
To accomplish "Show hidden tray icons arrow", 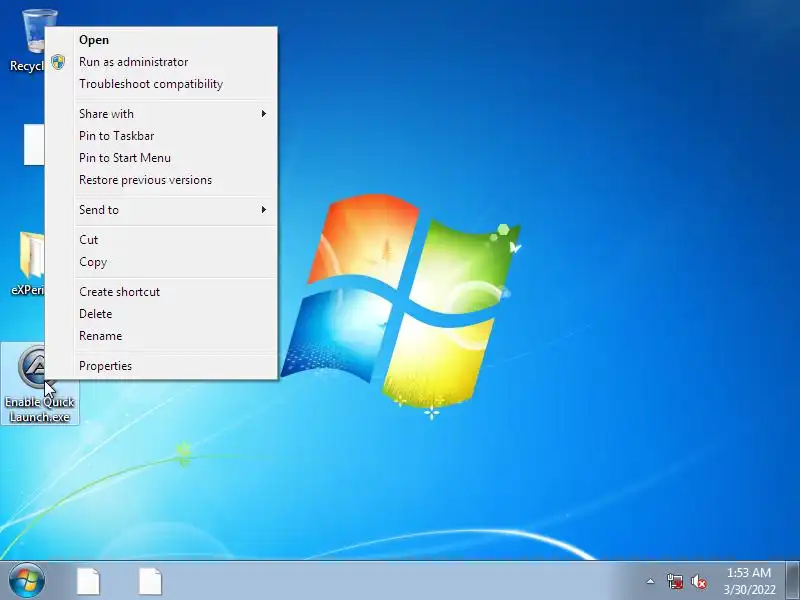I will [x=650, y=581].
